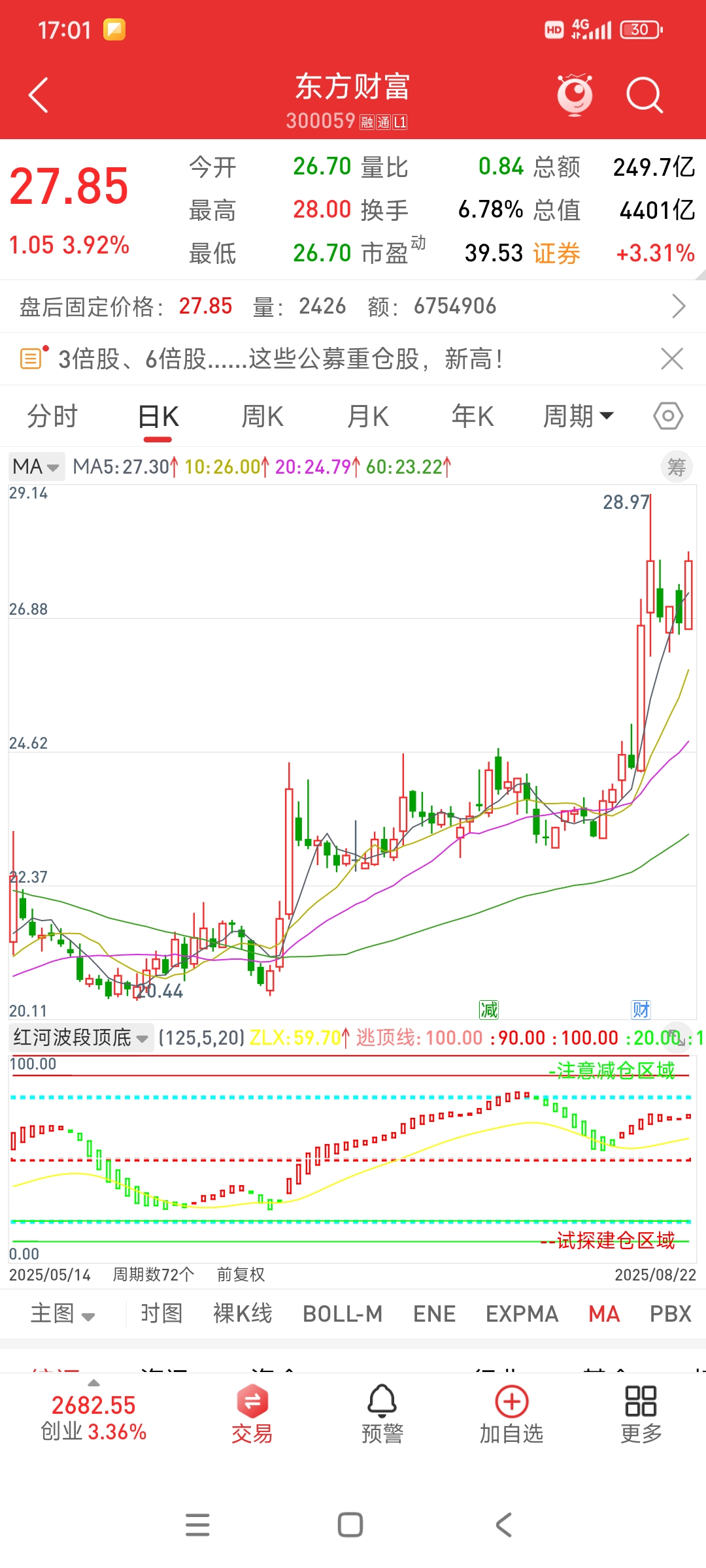Tap the 筹 chip distribution button
This screenshot has width=706, height=1568.
coord(677,467)
